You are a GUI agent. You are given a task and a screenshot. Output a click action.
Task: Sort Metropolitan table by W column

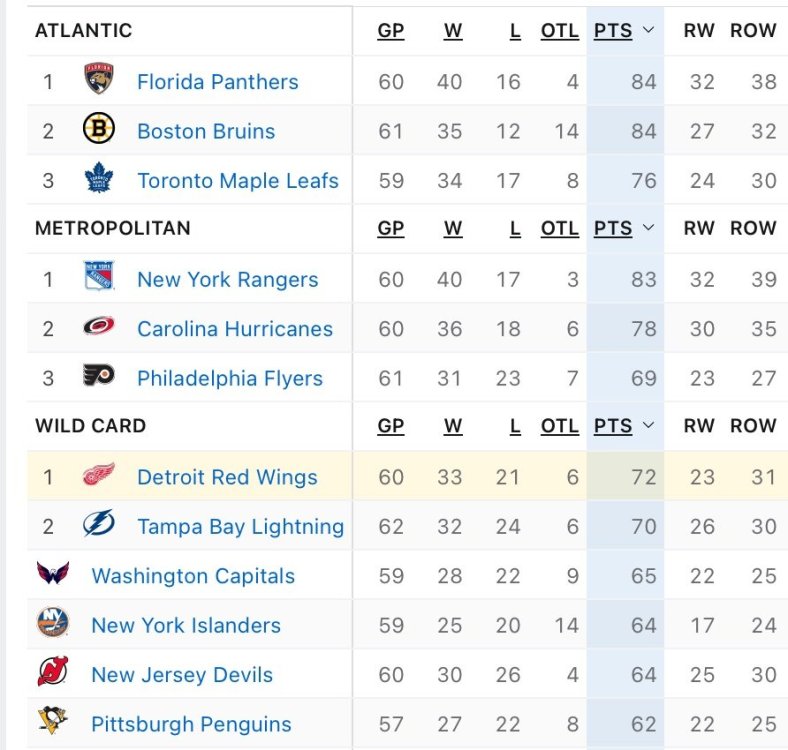(453, 228)
